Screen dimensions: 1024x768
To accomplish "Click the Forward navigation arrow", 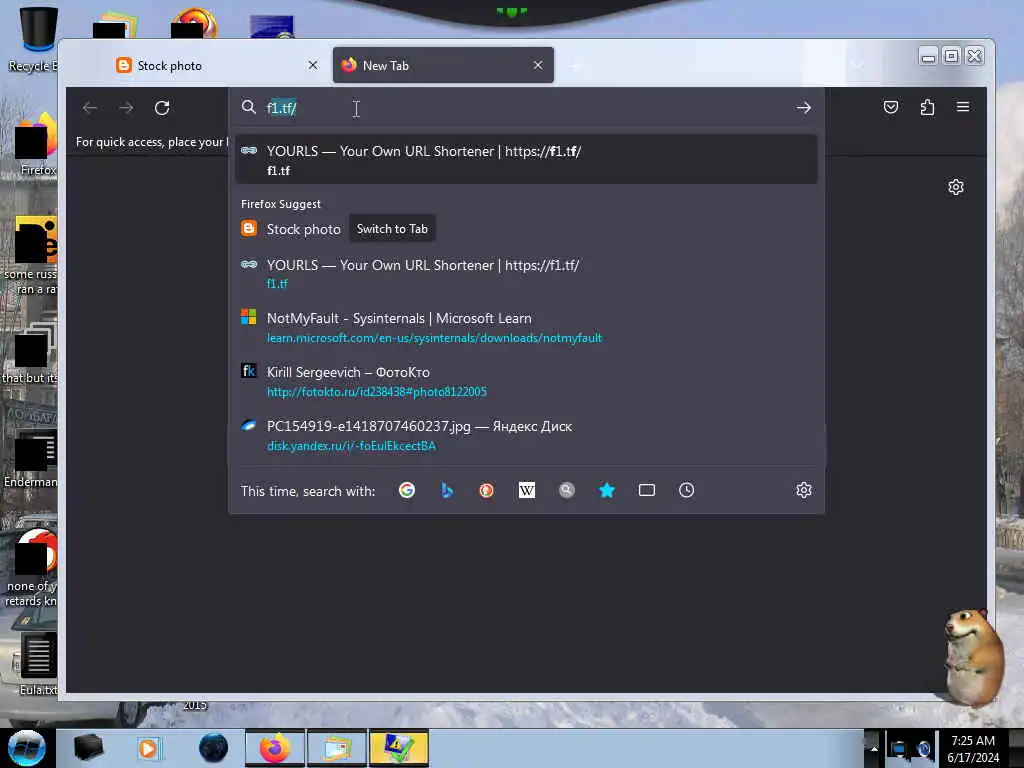I will (126, 108).
